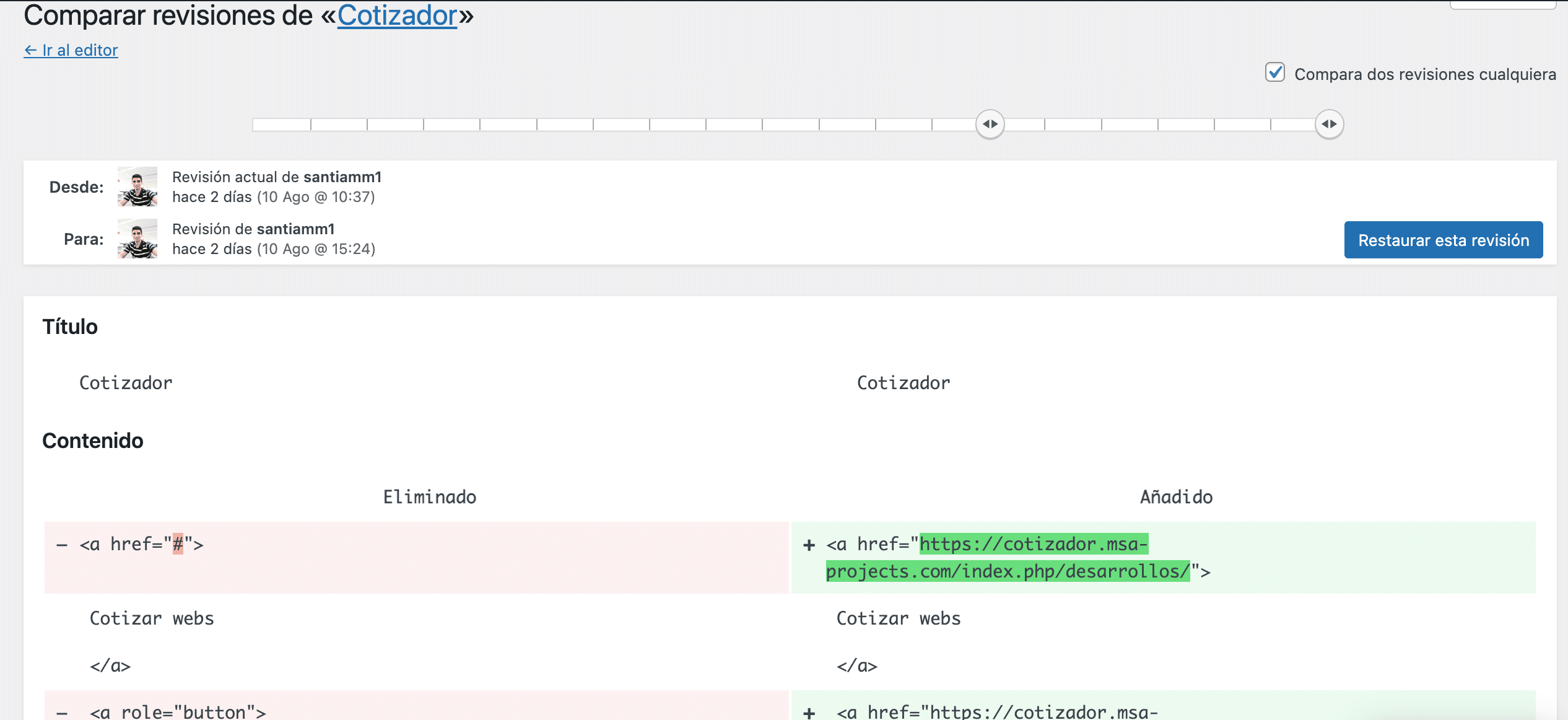Click the left revision slider handle
This screenshot has width=1568, height=720.
click(990, 124)
